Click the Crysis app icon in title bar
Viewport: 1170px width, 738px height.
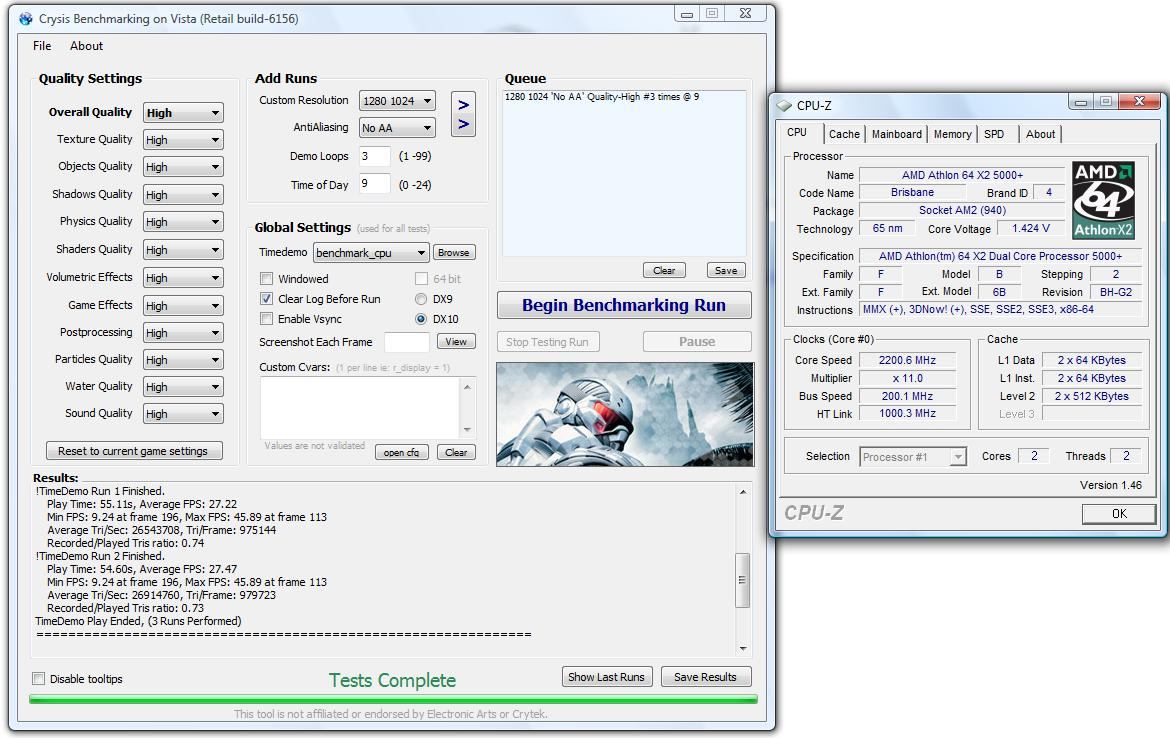tap(26, 19)
